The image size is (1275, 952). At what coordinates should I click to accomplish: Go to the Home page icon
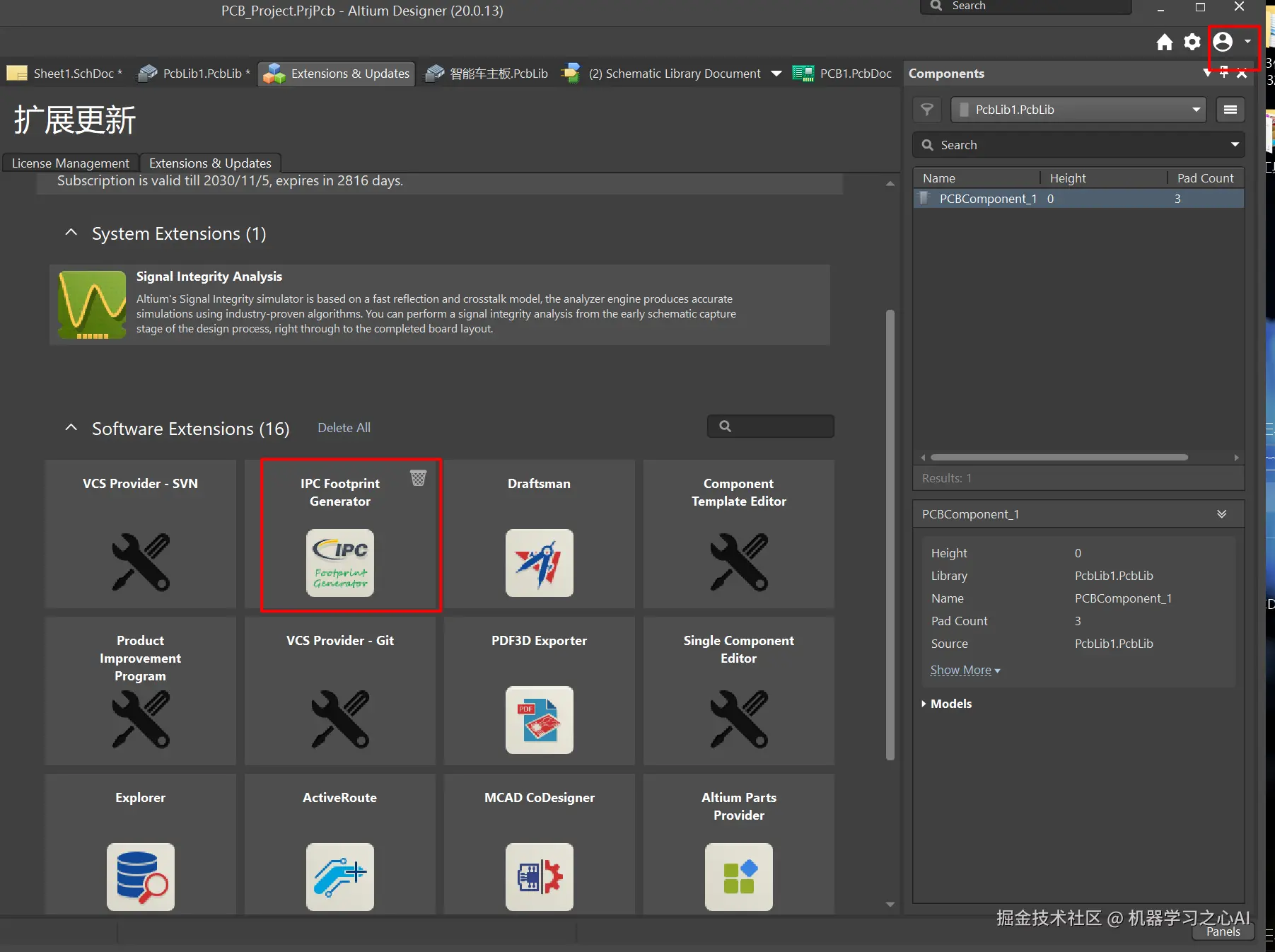1165,42
